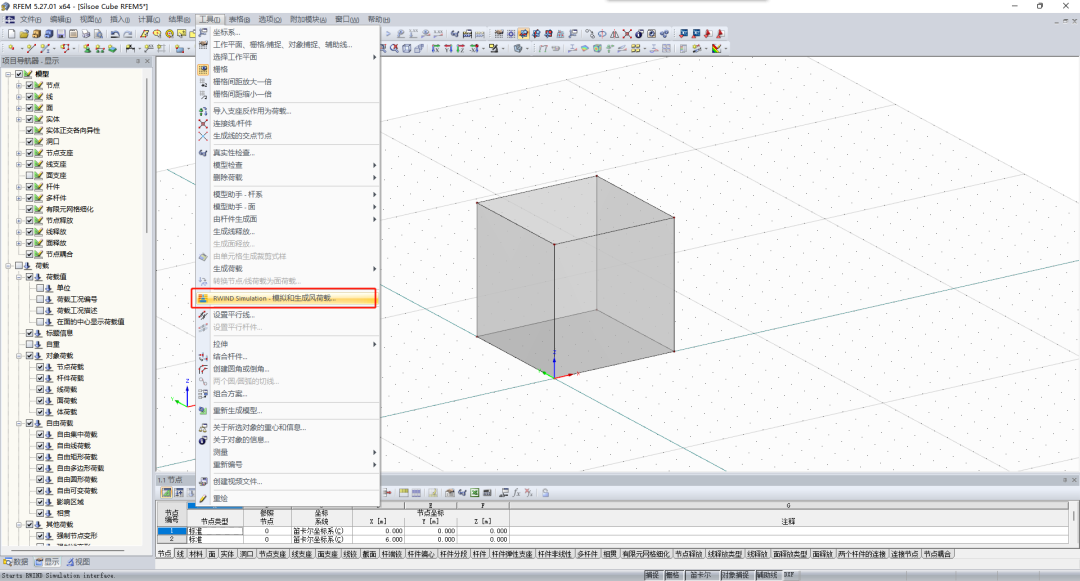Open the 模型检查 submenu
The image size is (1080, 581).
click(287, 165)
